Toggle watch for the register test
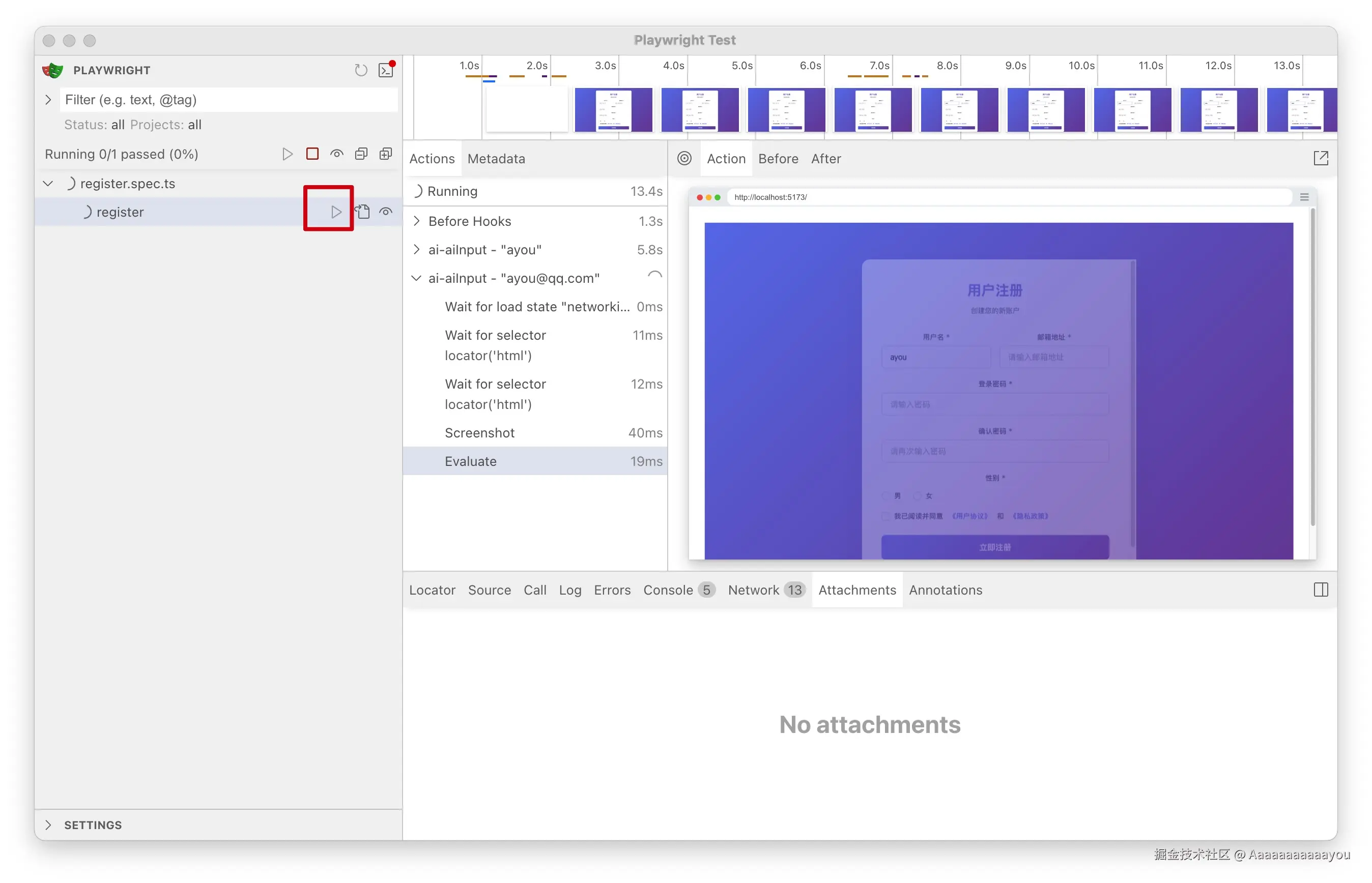Viewport: 1372px width, 883px height. tap(386, 212)
